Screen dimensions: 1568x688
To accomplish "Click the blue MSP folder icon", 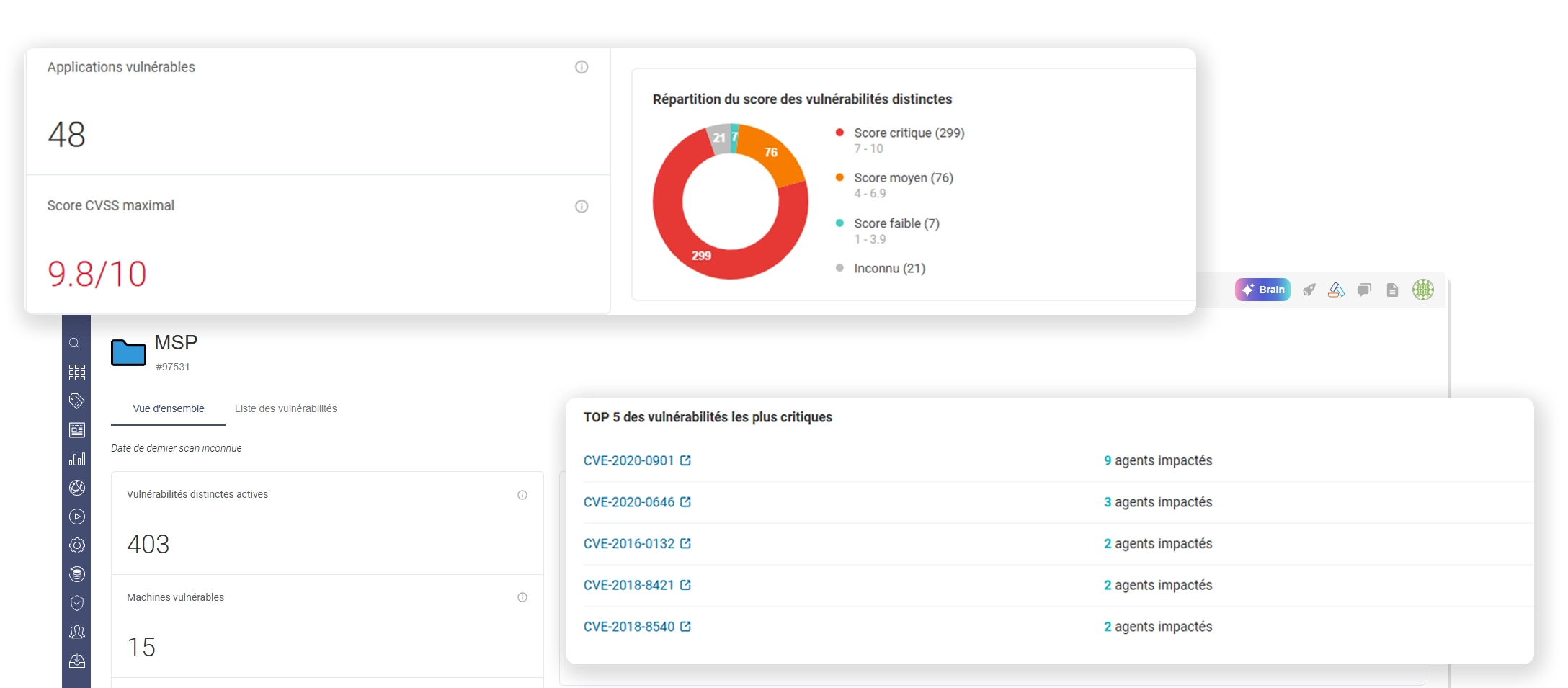I will [x=128, y=352].
